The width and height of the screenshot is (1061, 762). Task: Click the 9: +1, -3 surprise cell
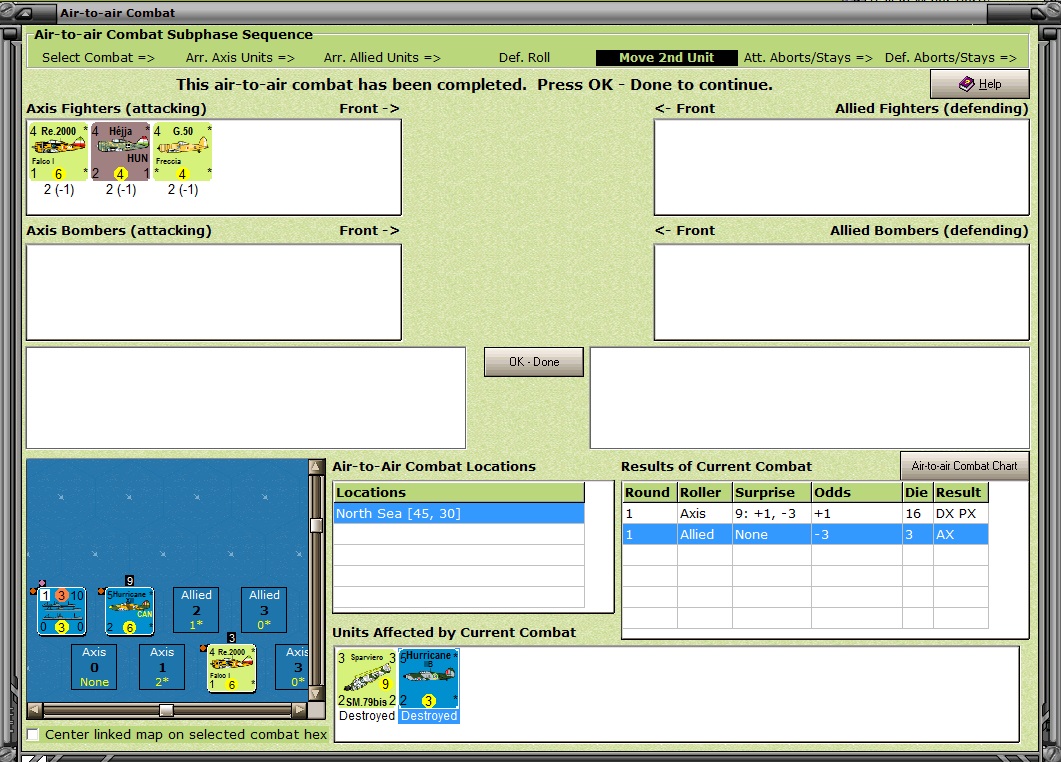tap(772, 514)
